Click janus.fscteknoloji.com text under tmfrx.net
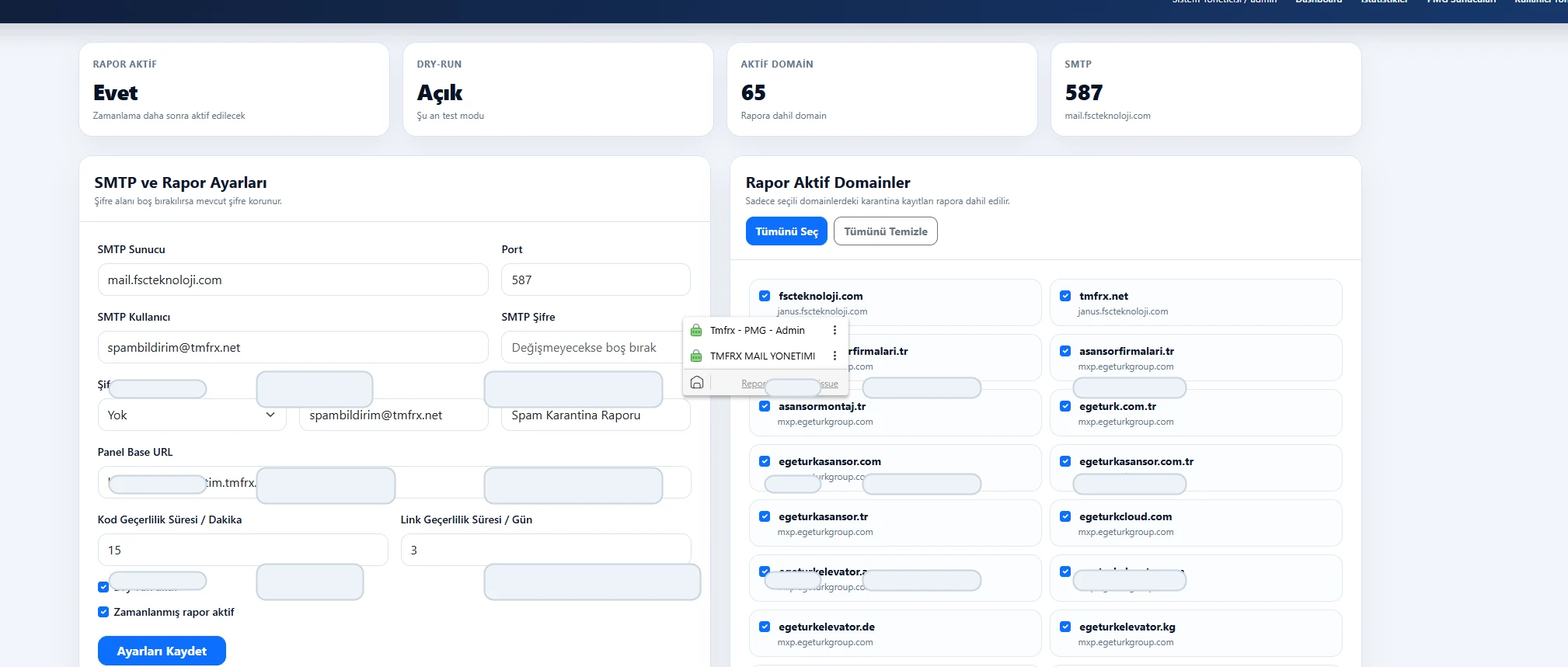1568x667 pixels. pos(1123,311)
